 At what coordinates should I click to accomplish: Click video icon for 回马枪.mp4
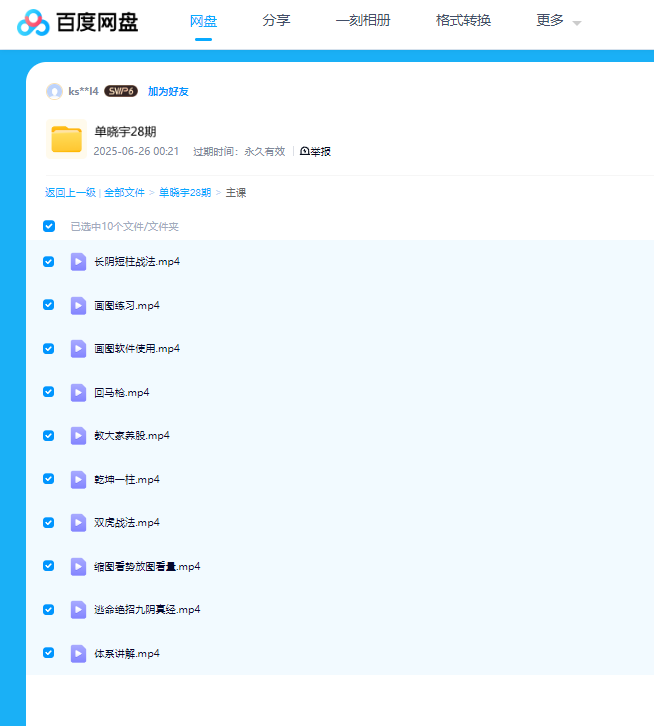(78, 393)
